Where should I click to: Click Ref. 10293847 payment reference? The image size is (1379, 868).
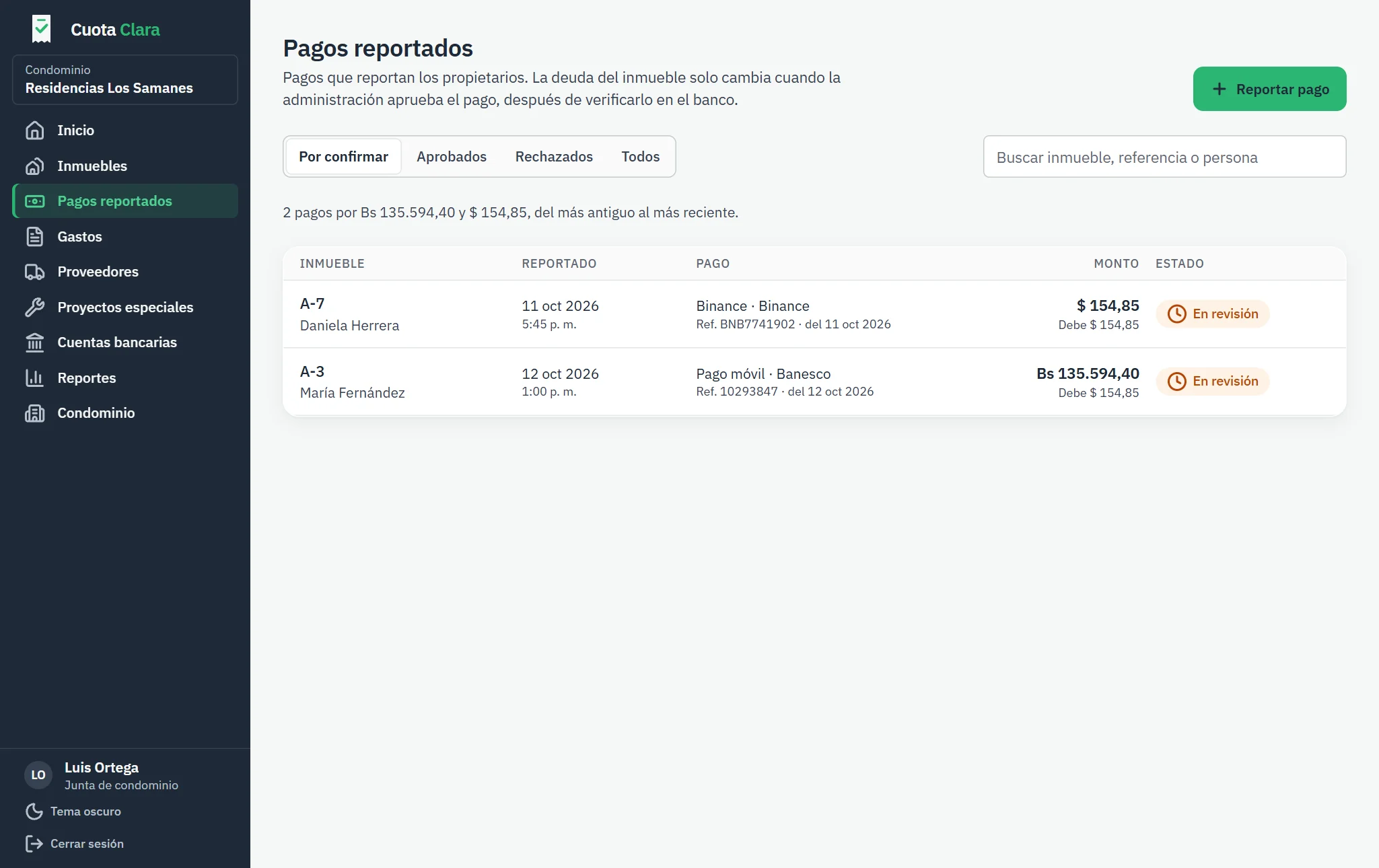(737, 392)
